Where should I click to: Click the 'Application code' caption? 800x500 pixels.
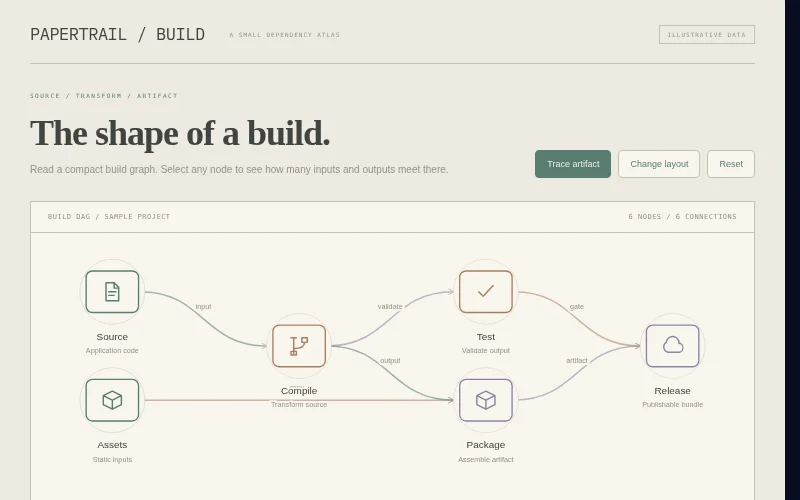(112, 351)
